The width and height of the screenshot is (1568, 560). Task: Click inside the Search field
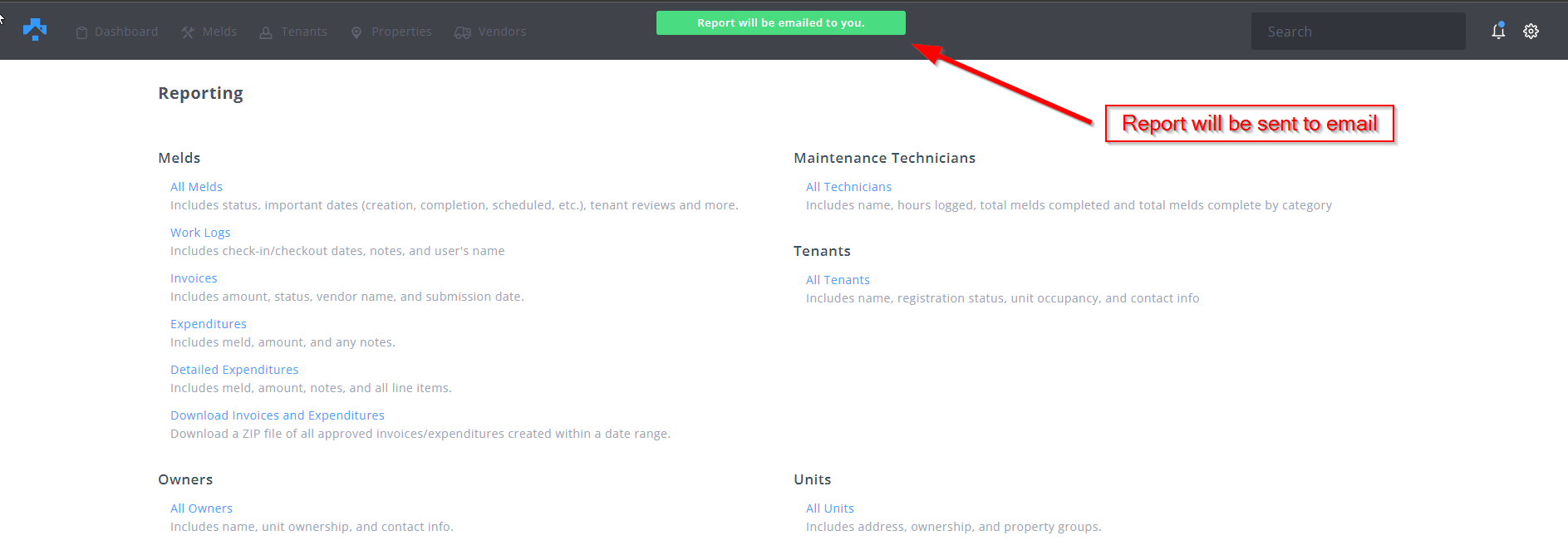click(1358, 32)
